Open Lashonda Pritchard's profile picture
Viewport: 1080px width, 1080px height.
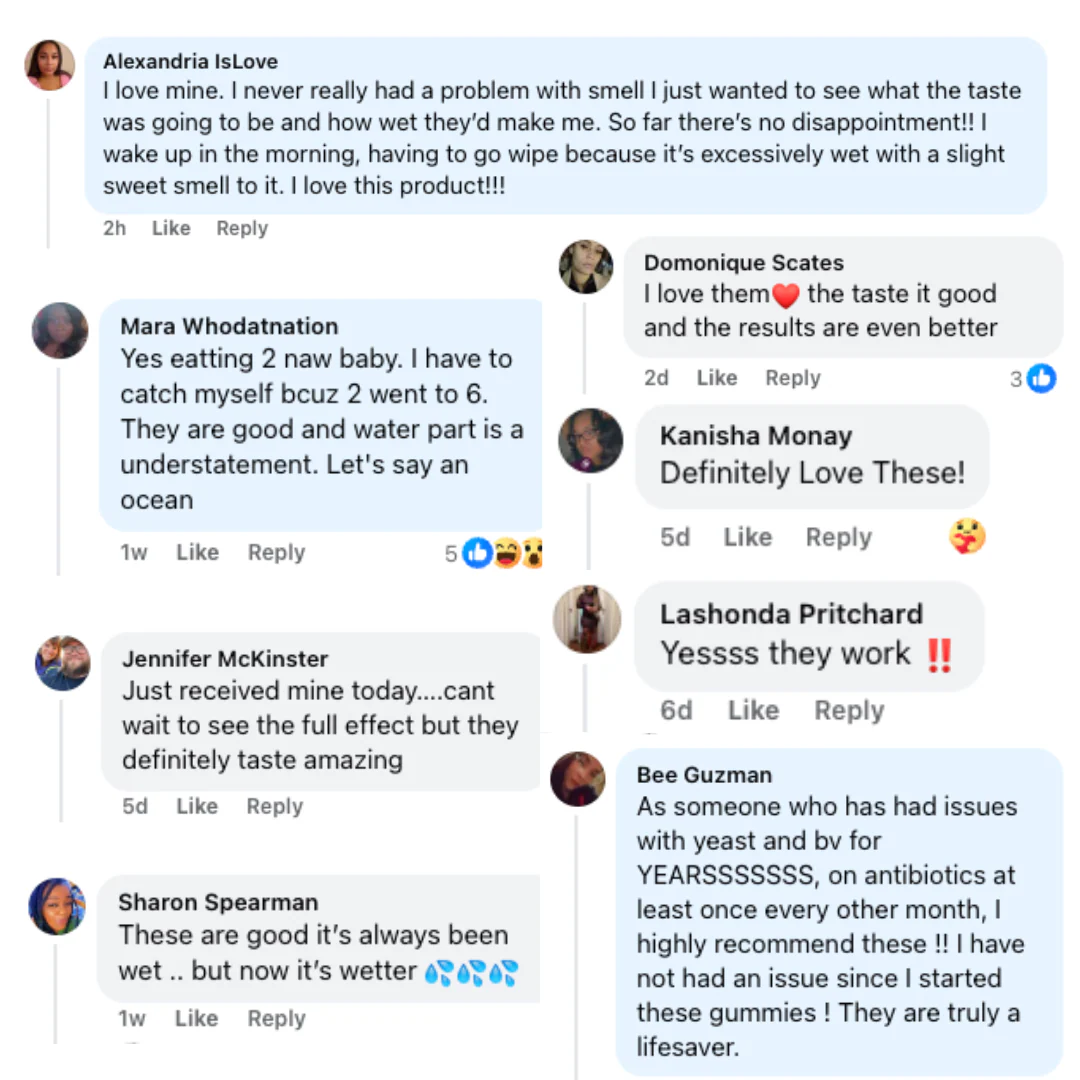coord(587,619)
